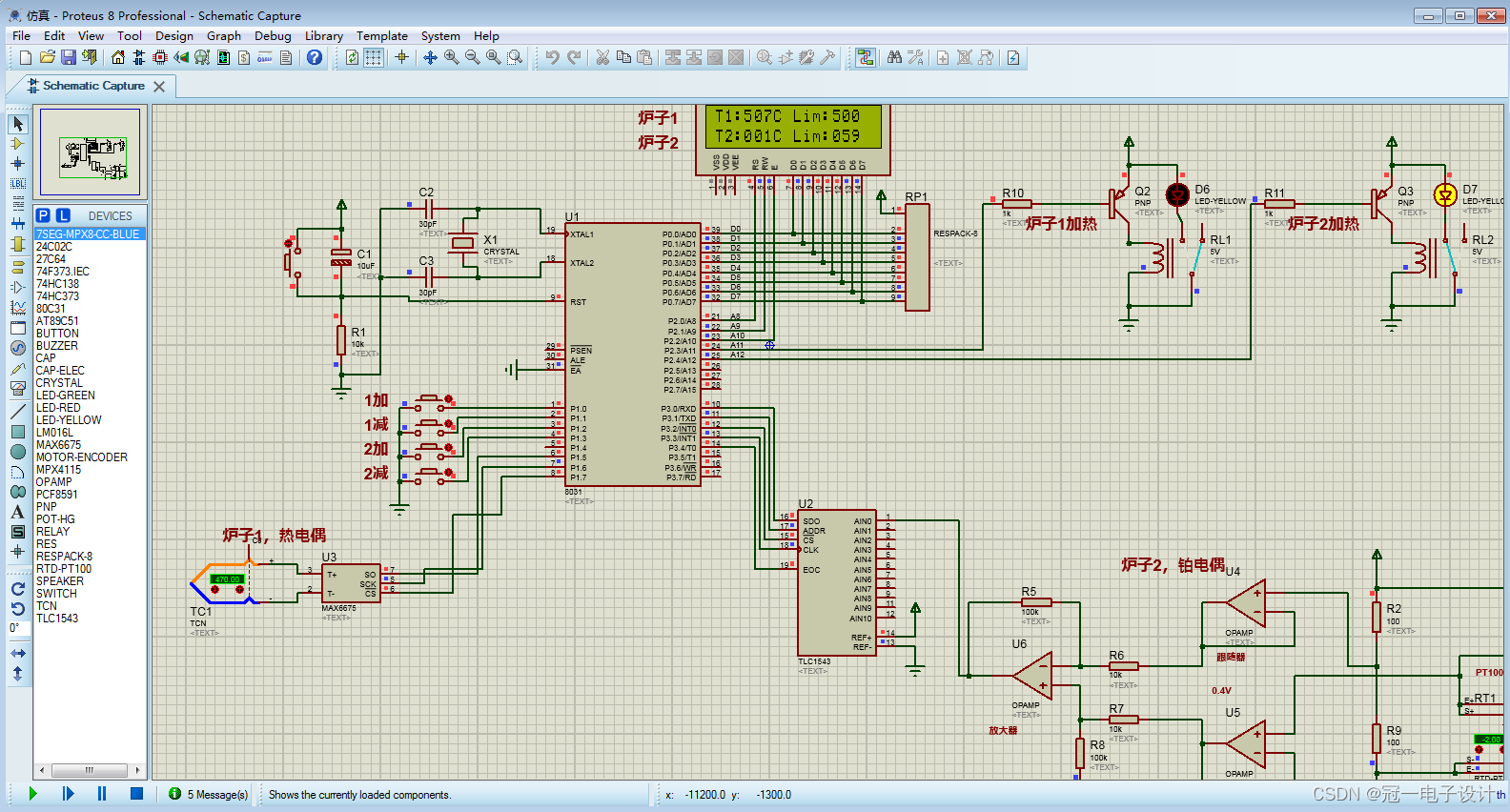Save the project with the floppy disk icon
The width and height of the screenshot is (1510, 812).
click(x=68, y=58)
